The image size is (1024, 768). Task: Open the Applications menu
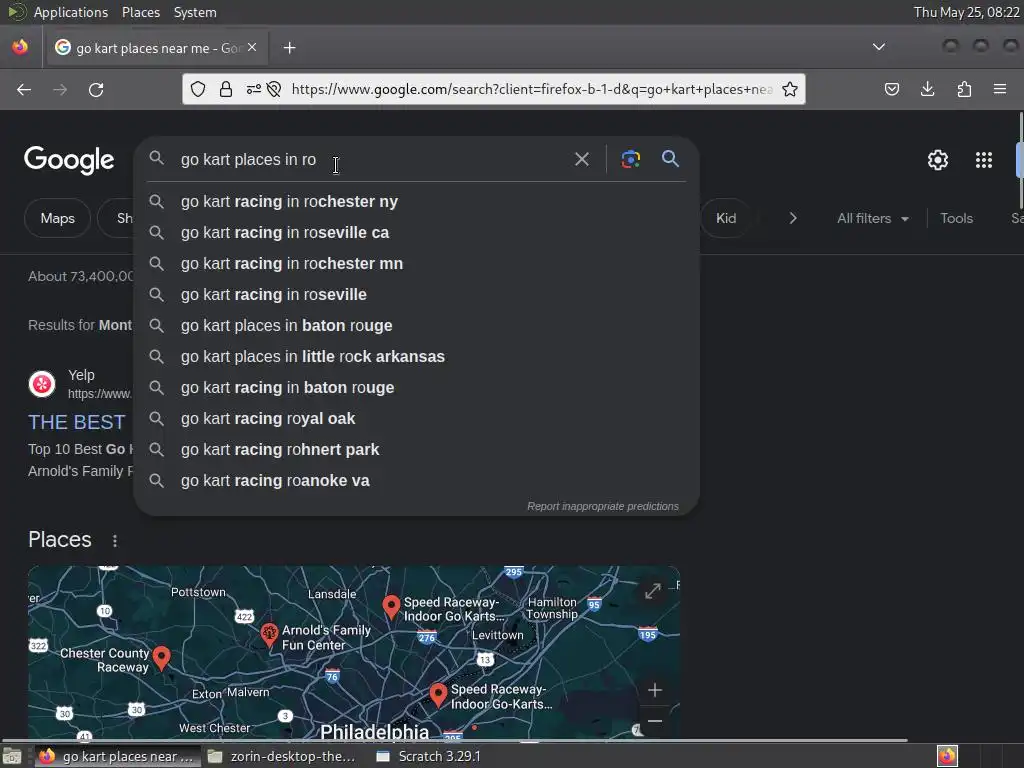click(x=71, y=12)
